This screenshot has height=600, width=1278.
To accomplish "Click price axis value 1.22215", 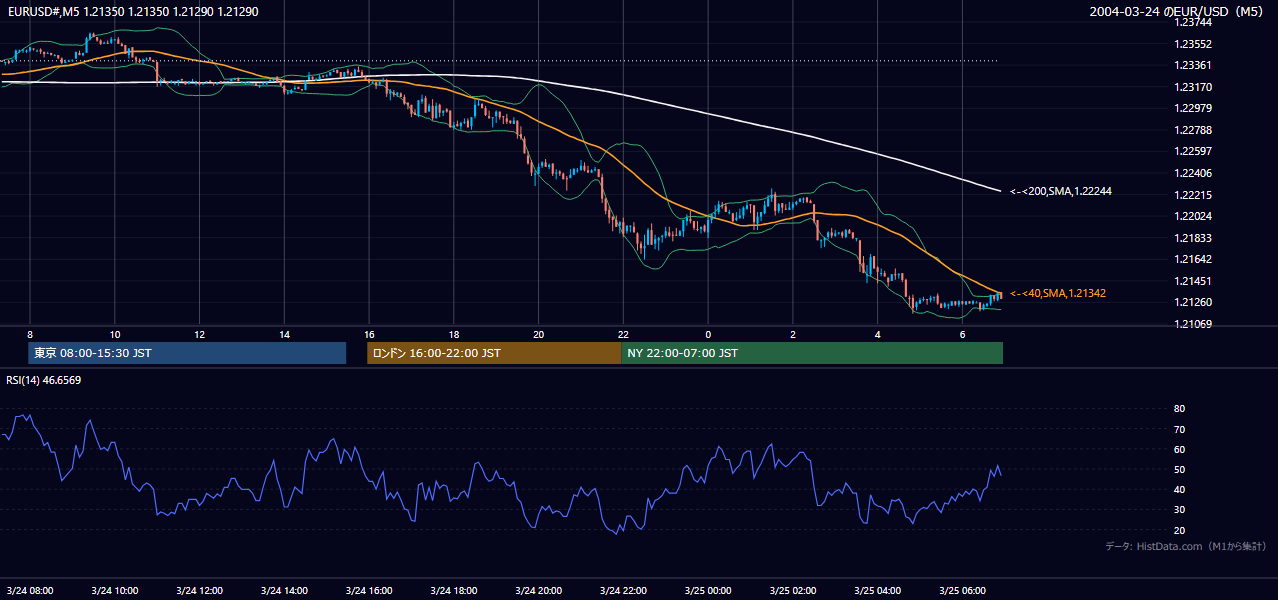I will coord(1191,195).
